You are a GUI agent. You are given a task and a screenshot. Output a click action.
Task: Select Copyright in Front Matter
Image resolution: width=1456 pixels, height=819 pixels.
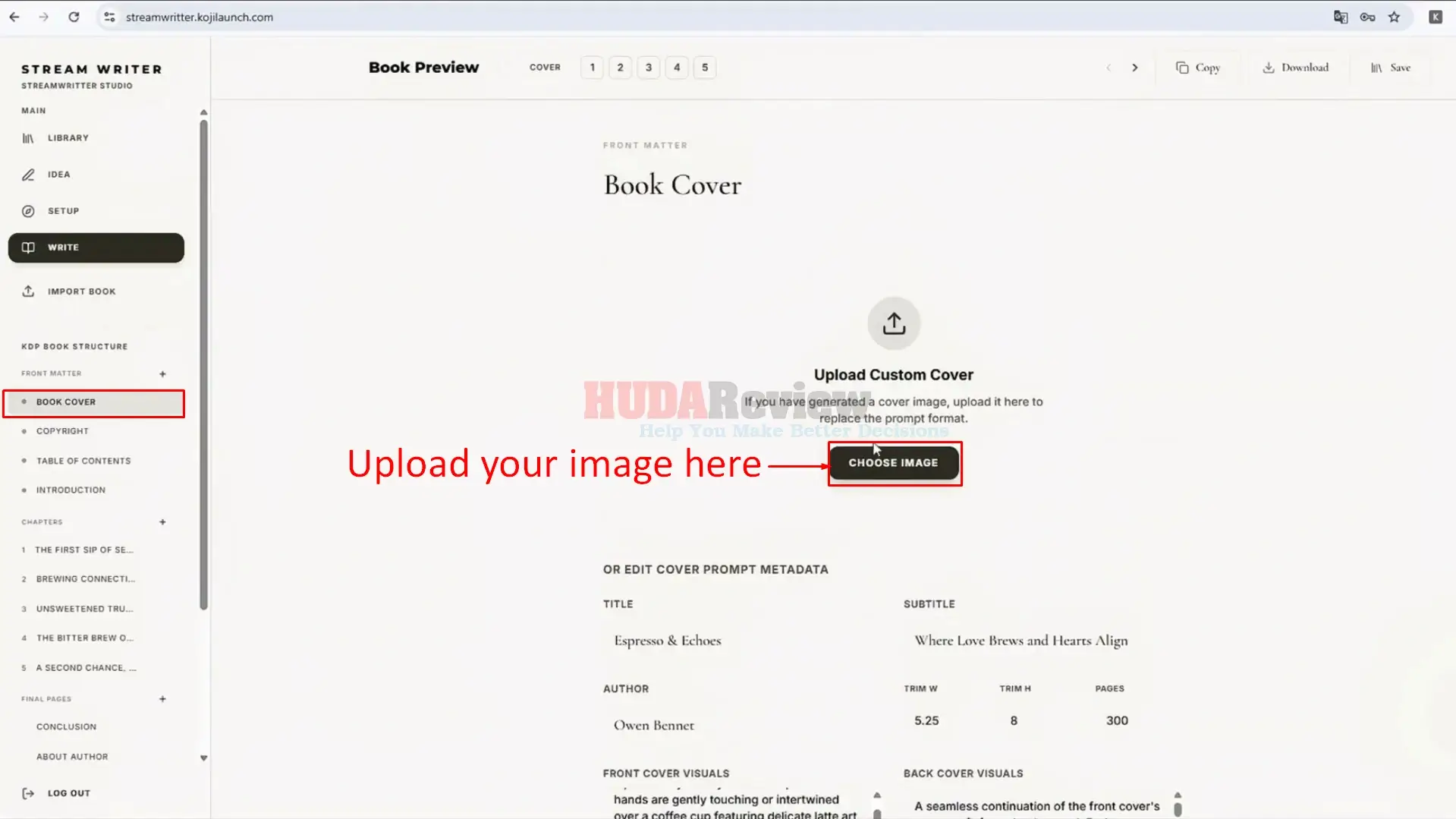click(x=62, y=431)
